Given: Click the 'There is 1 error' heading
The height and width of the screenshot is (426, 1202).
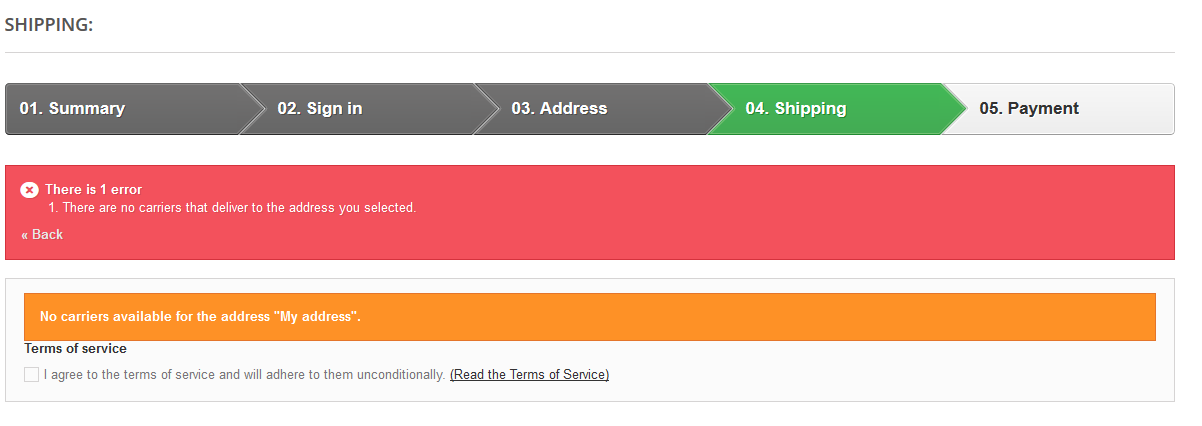Looking at the screenshot, I should [93, 190].
